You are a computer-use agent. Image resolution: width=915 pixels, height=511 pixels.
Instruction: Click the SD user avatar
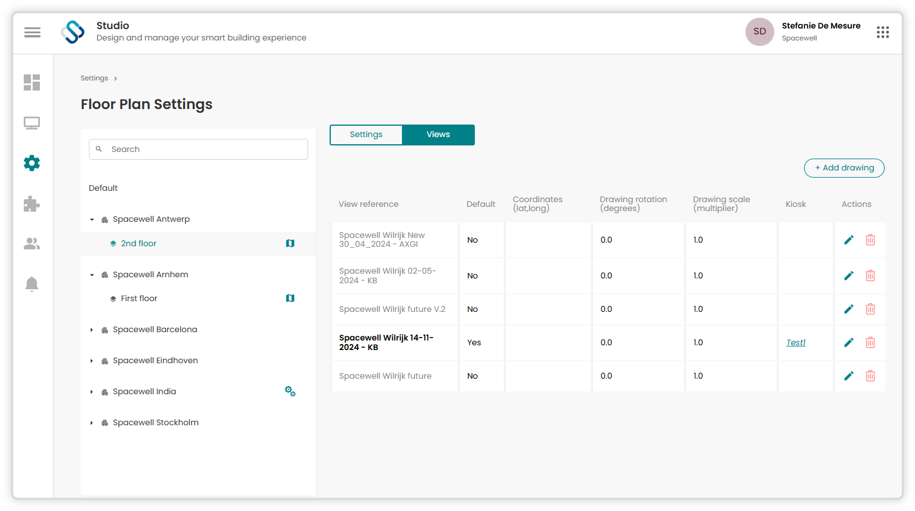(x=759, y=32)
